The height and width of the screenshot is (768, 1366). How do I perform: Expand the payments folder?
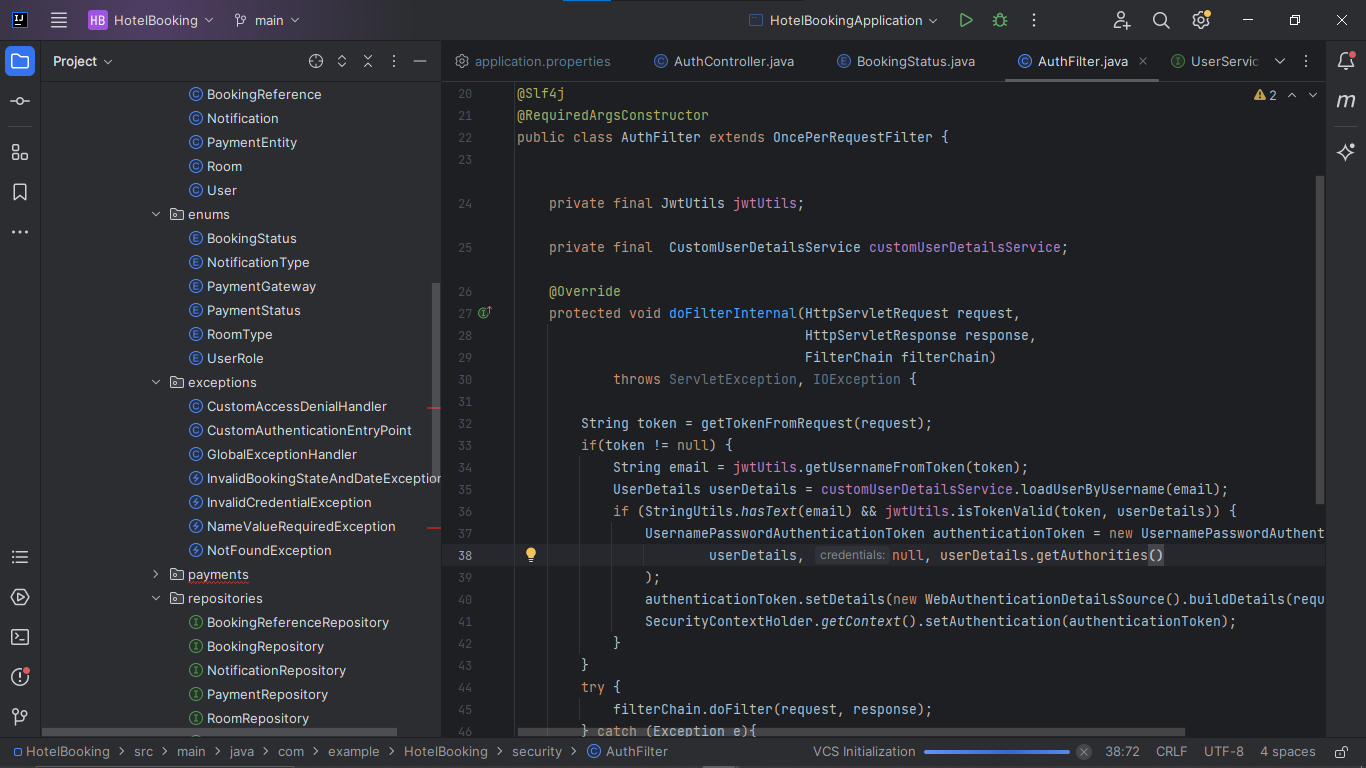(156, 574)
